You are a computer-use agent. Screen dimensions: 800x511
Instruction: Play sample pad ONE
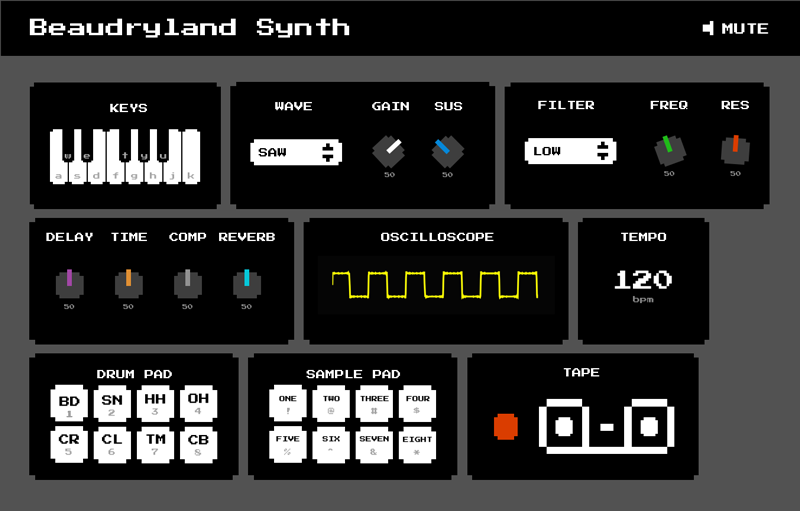pyautogui.click(x=288, y=403)
